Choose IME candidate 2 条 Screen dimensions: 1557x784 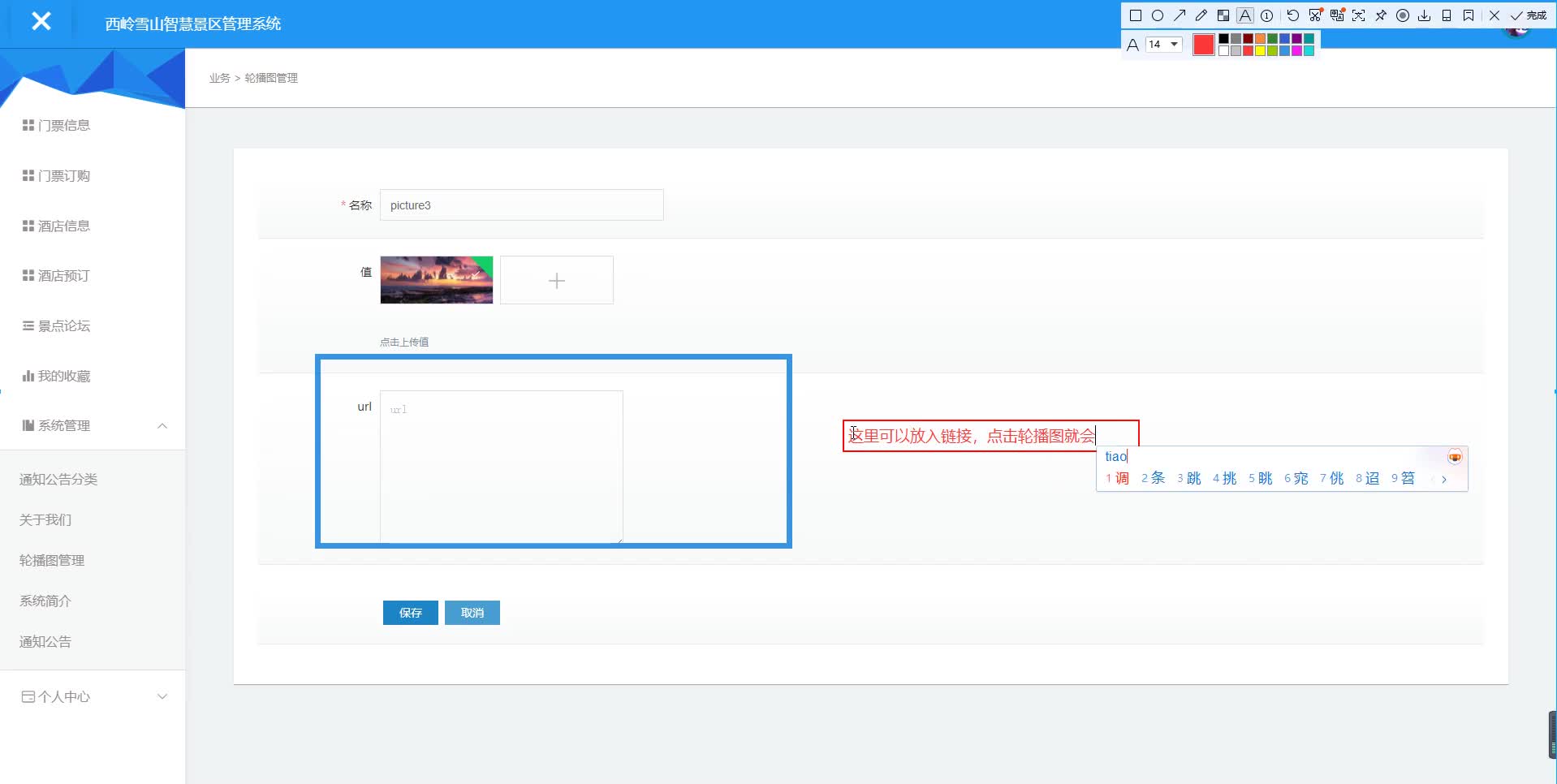(x=1153, y=478)
